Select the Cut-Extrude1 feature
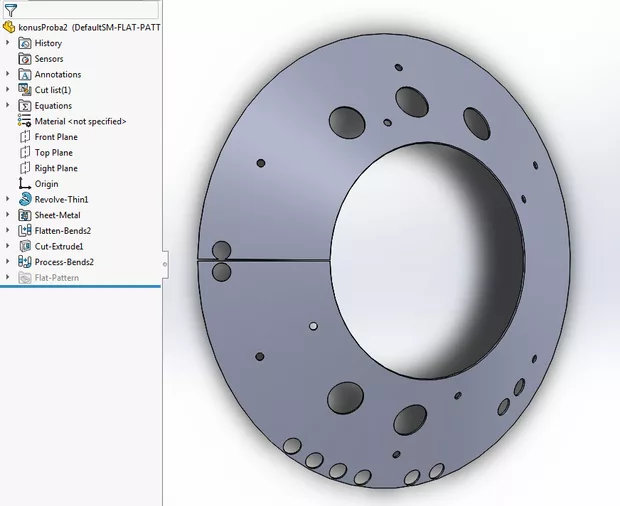The image size is (620, 506). [x=58, y=246]
